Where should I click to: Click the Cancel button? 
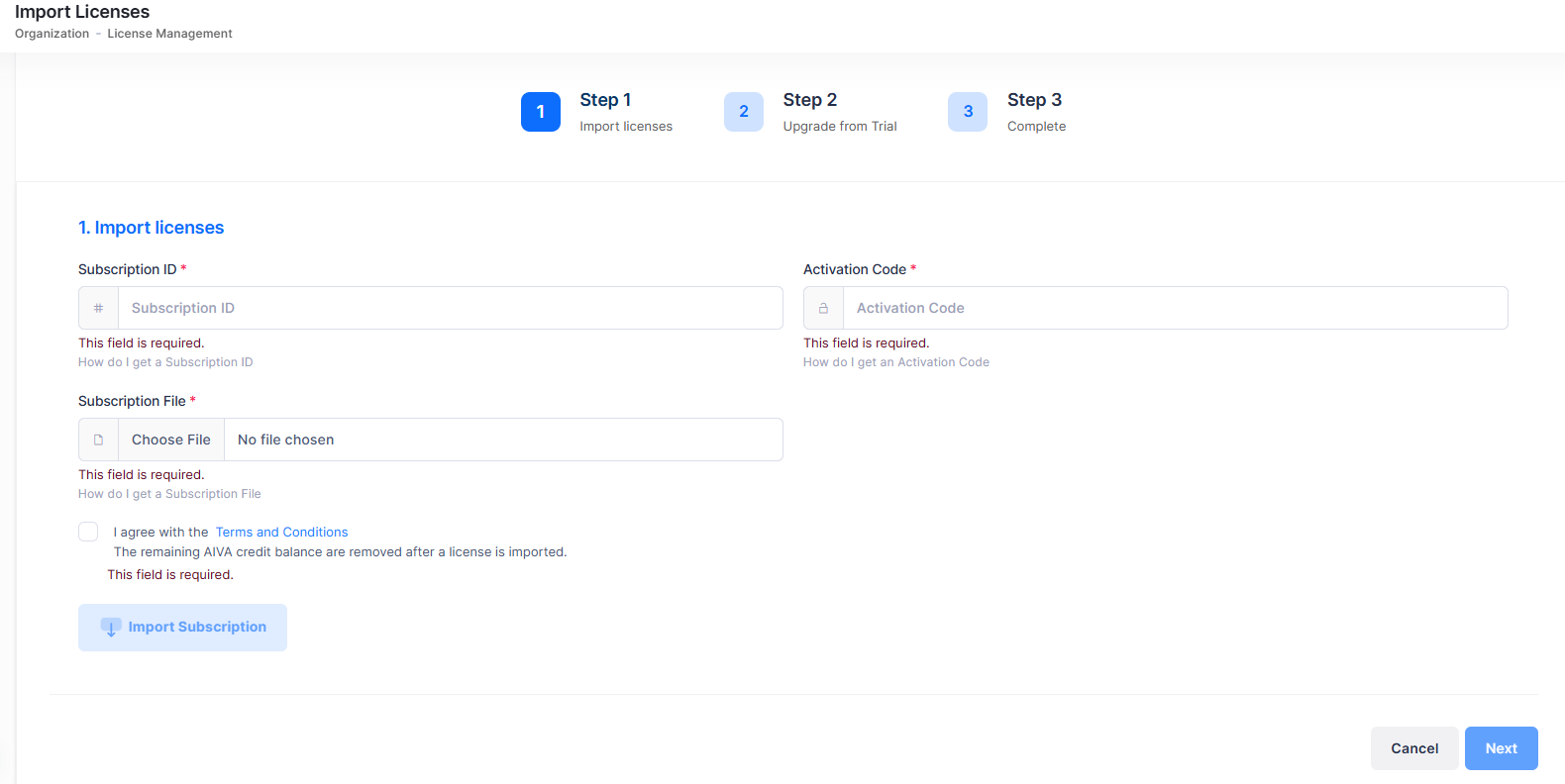pos(1414,748)
